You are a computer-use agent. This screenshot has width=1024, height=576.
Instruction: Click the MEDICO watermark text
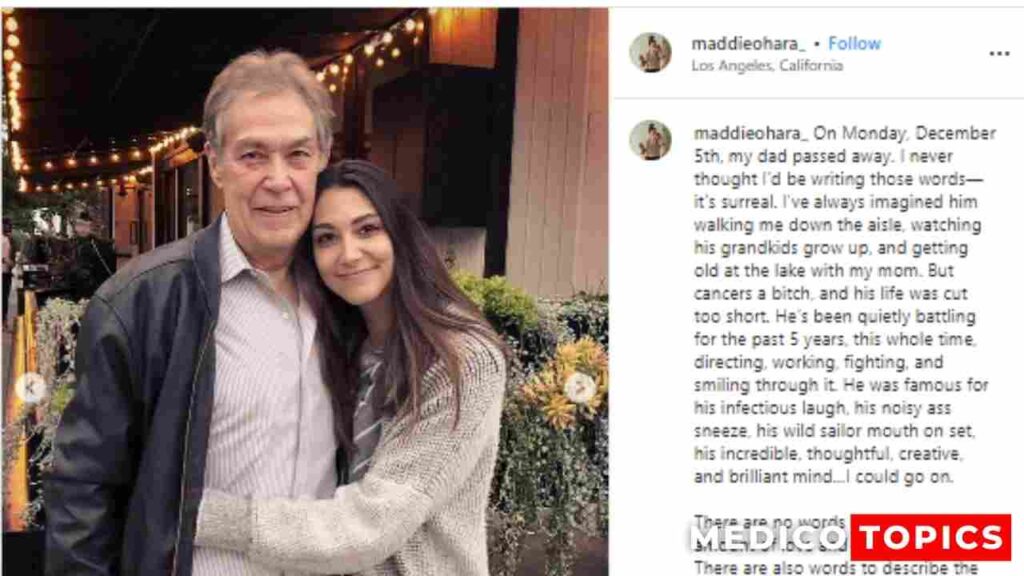(x=767, y=538)
